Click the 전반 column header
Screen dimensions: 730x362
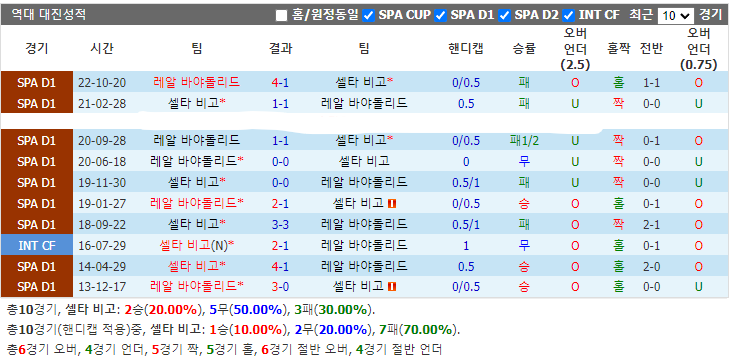point(651,48)
